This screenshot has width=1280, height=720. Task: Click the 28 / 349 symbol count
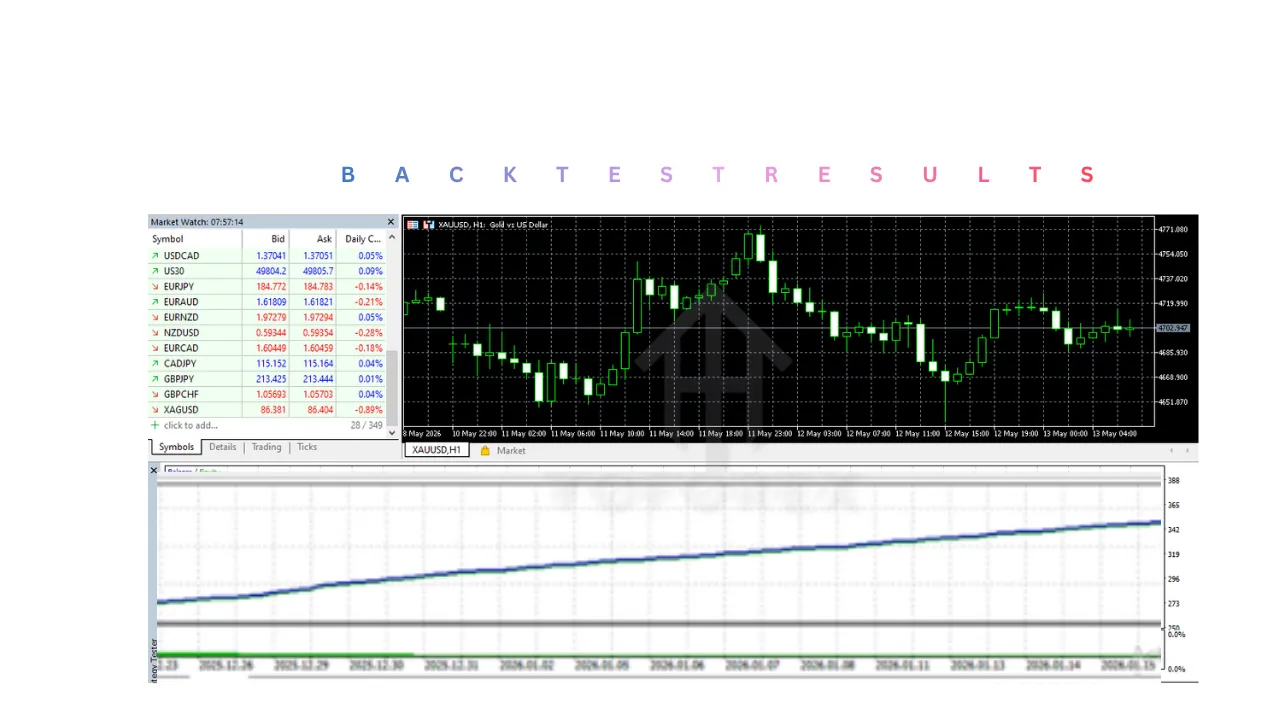366,425
